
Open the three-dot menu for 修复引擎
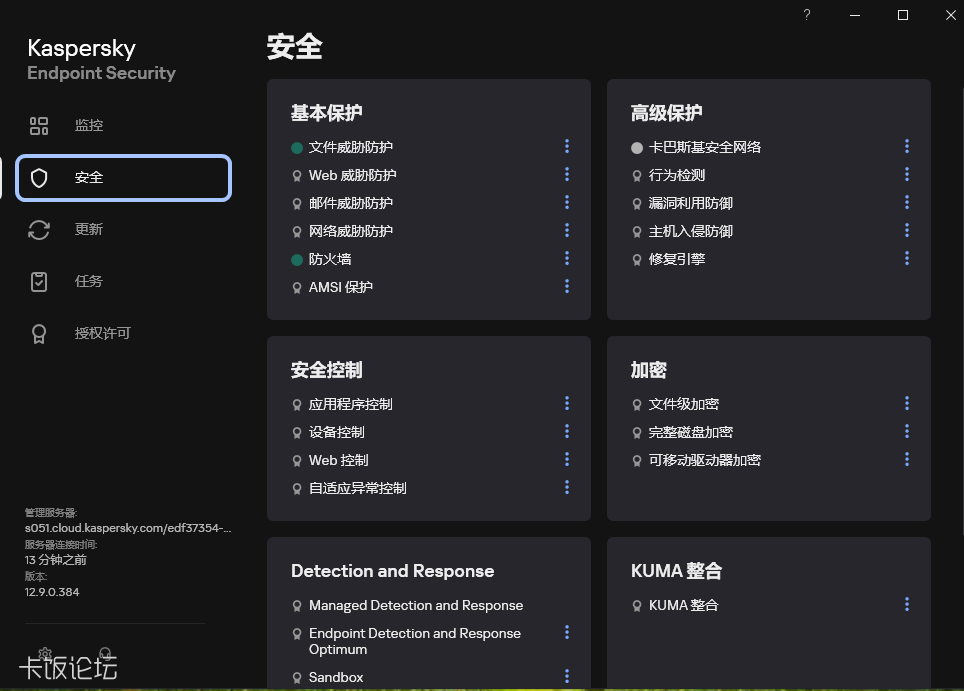click(x=907, y=258)
